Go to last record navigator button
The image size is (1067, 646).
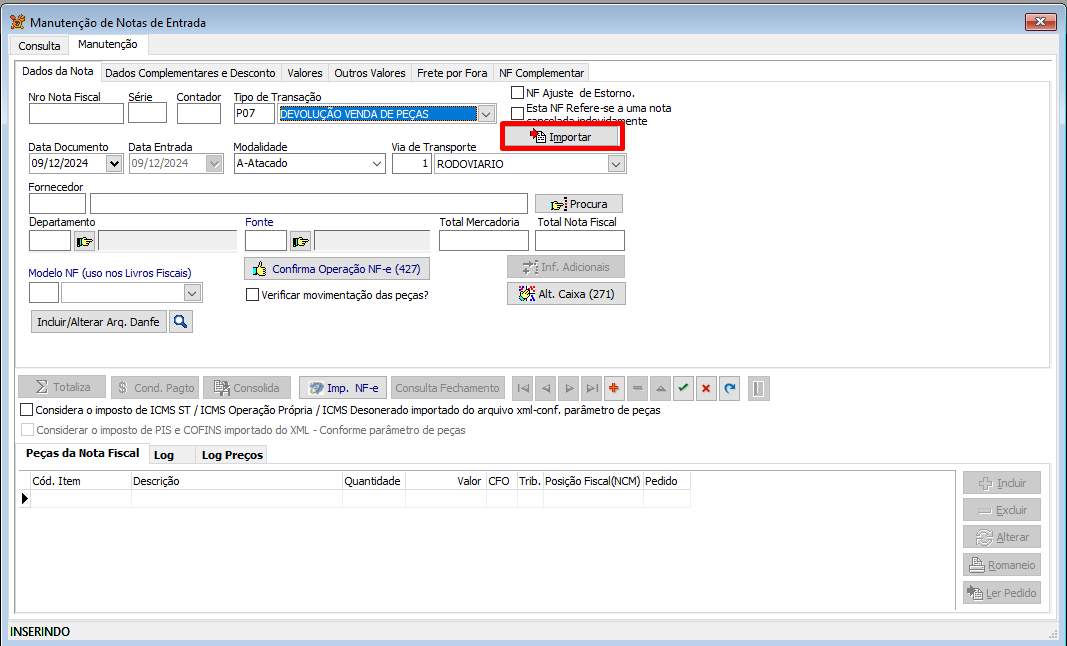point(592,388)
